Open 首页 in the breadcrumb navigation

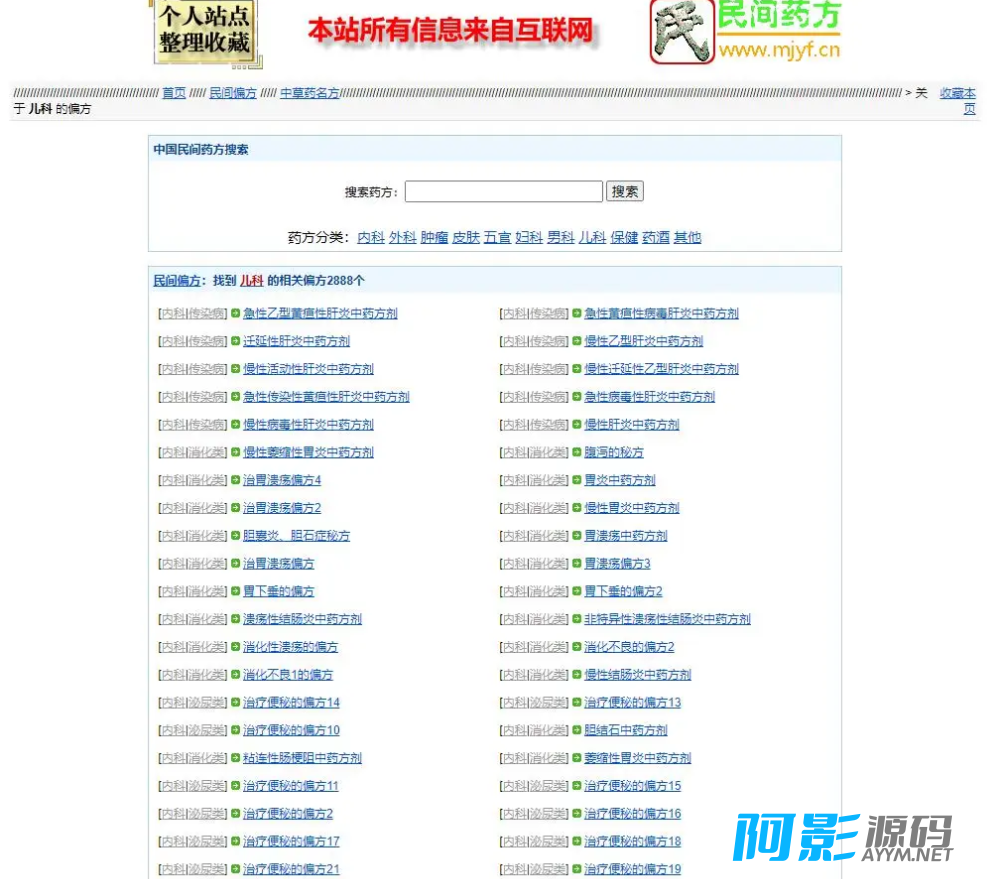click(174, 93)
